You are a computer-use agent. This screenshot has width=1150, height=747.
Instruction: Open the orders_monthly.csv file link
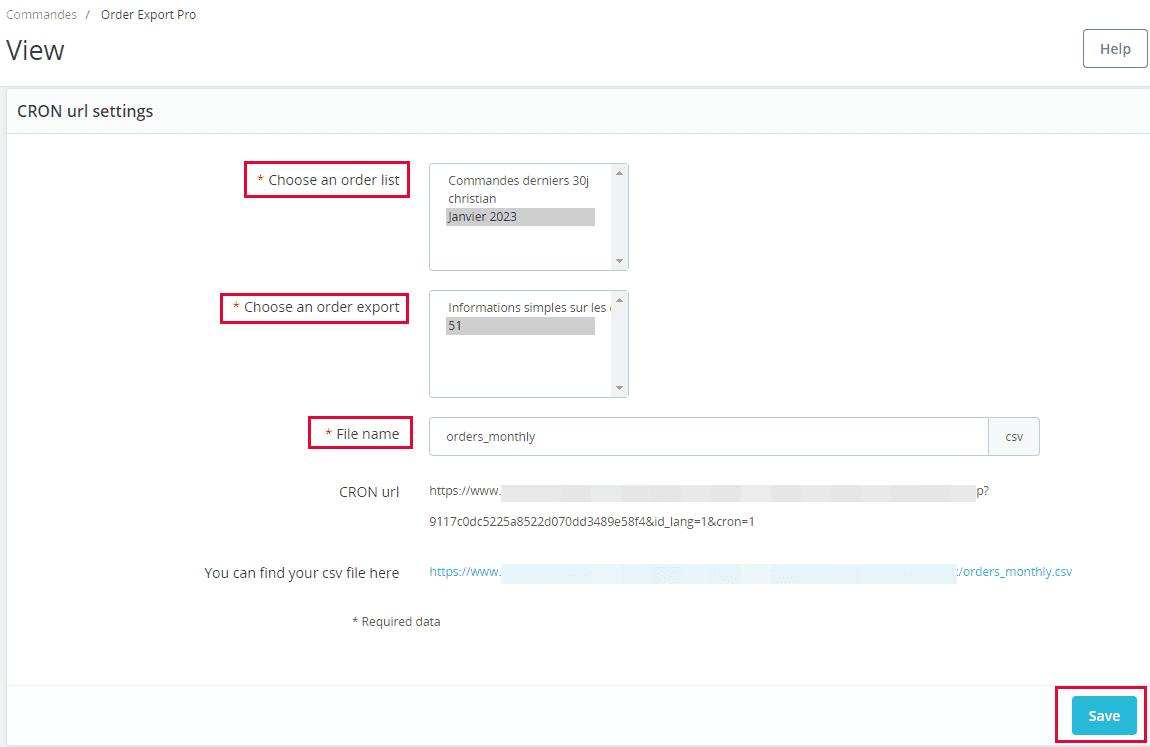[x=750, y=572]
